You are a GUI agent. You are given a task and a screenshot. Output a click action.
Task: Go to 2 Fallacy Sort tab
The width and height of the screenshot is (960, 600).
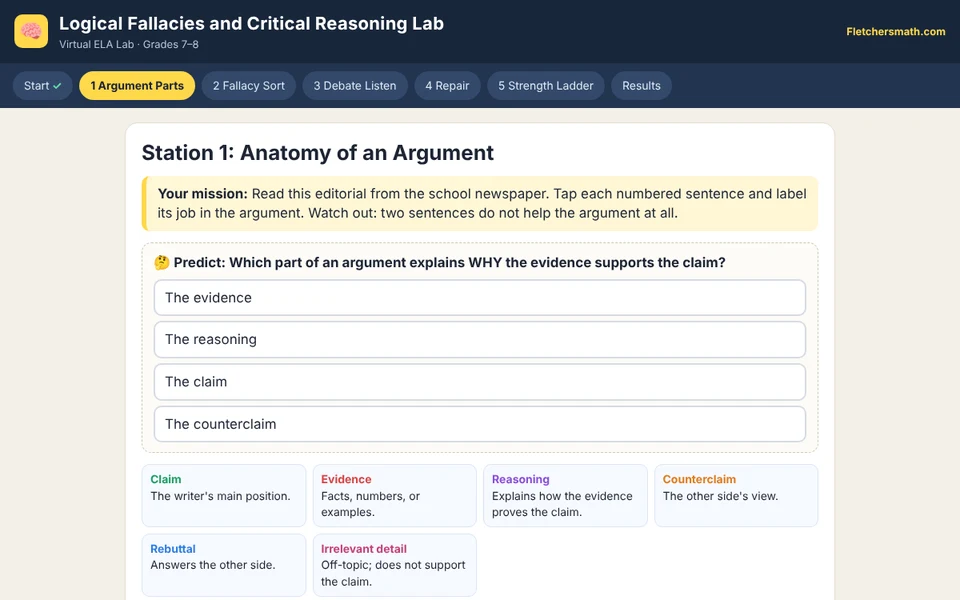(249, 86)
